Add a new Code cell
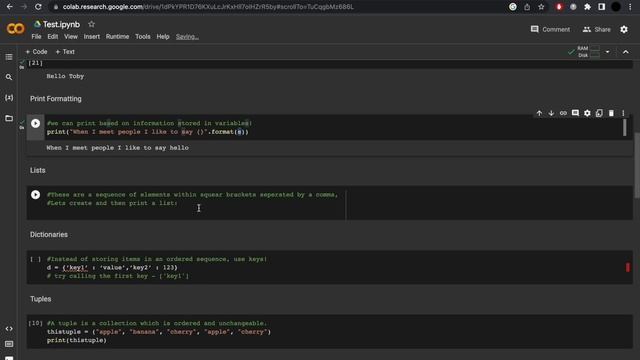The height and width of the screenshot is (360, 640). click(x=36, y=52)
